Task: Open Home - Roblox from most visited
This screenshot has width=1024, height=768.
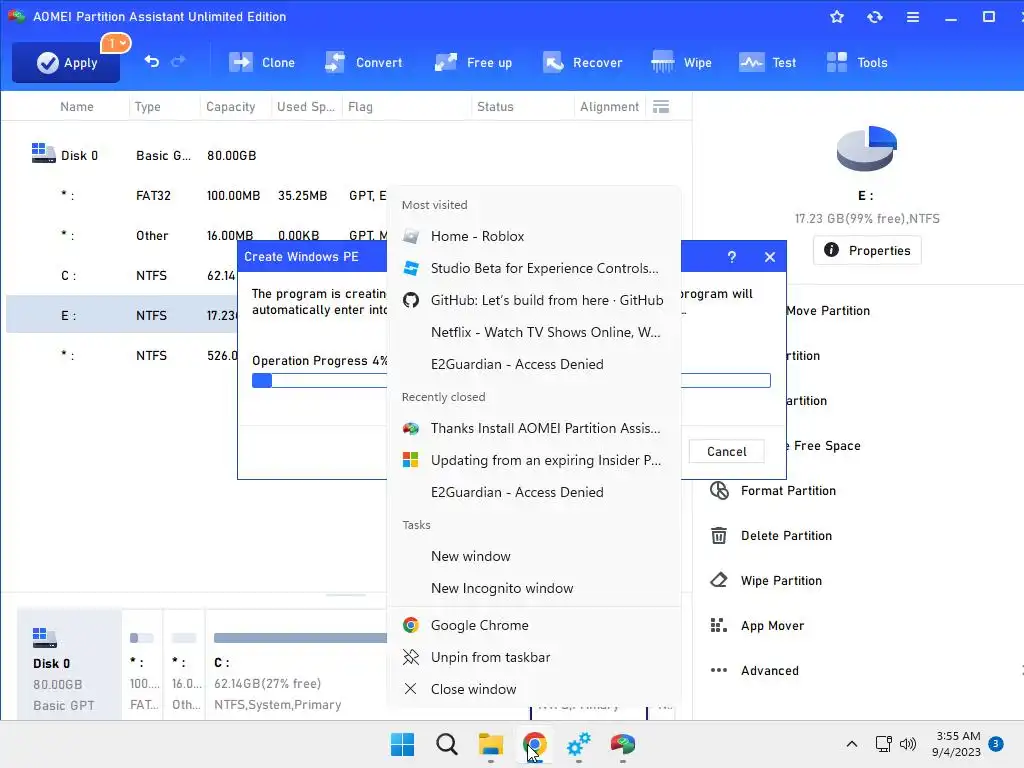Action: tap(534, 236)
